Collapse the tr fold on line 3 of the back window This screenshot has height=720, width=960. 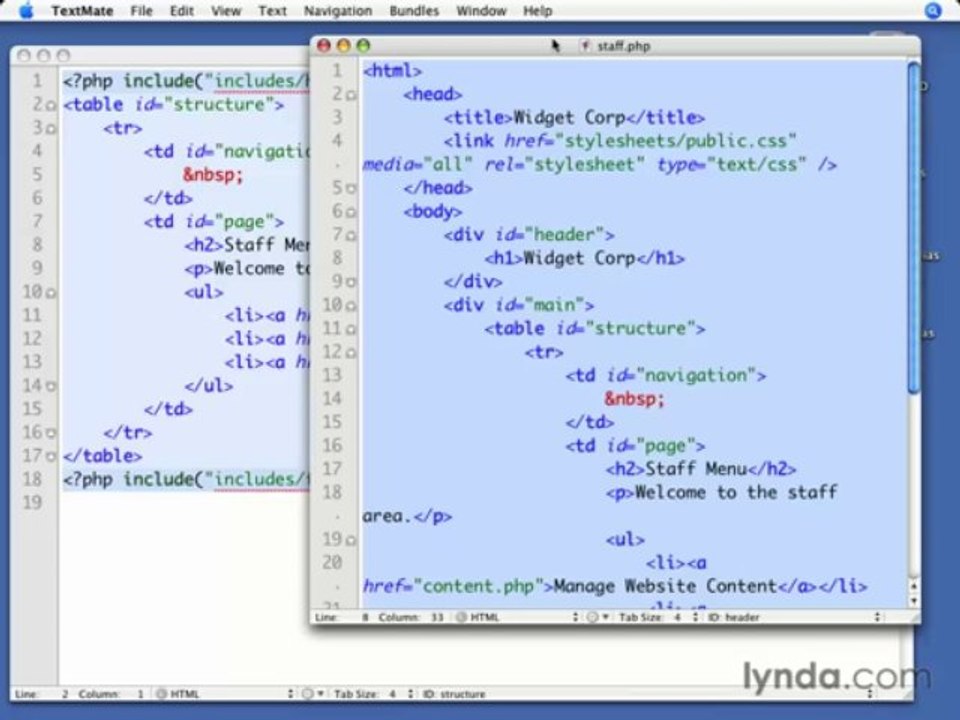click(x=51, y=129)
